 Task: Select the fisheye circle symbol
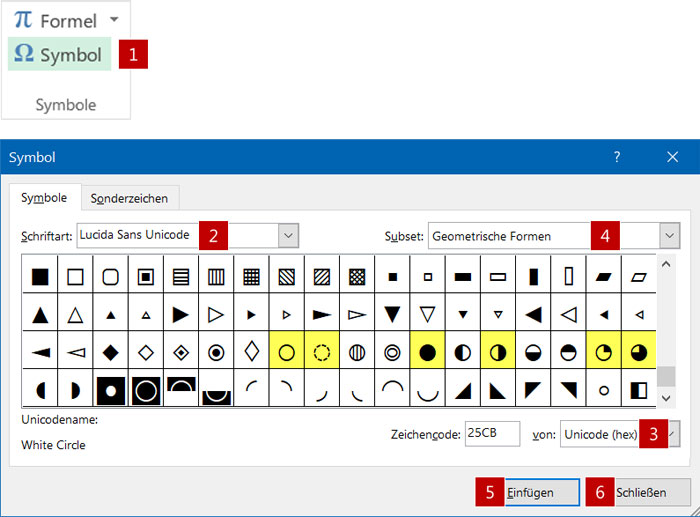pos(216,353)
